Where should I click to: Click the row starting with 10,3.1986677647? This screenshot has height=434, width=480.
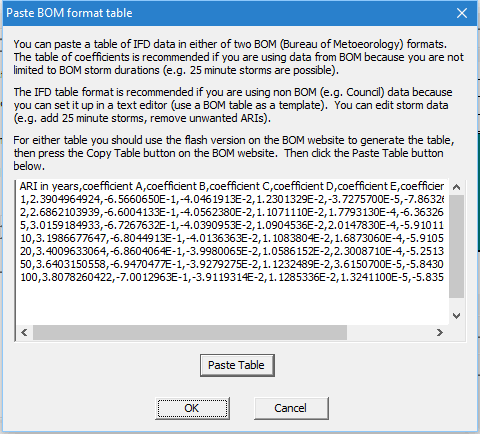(232, 238)
